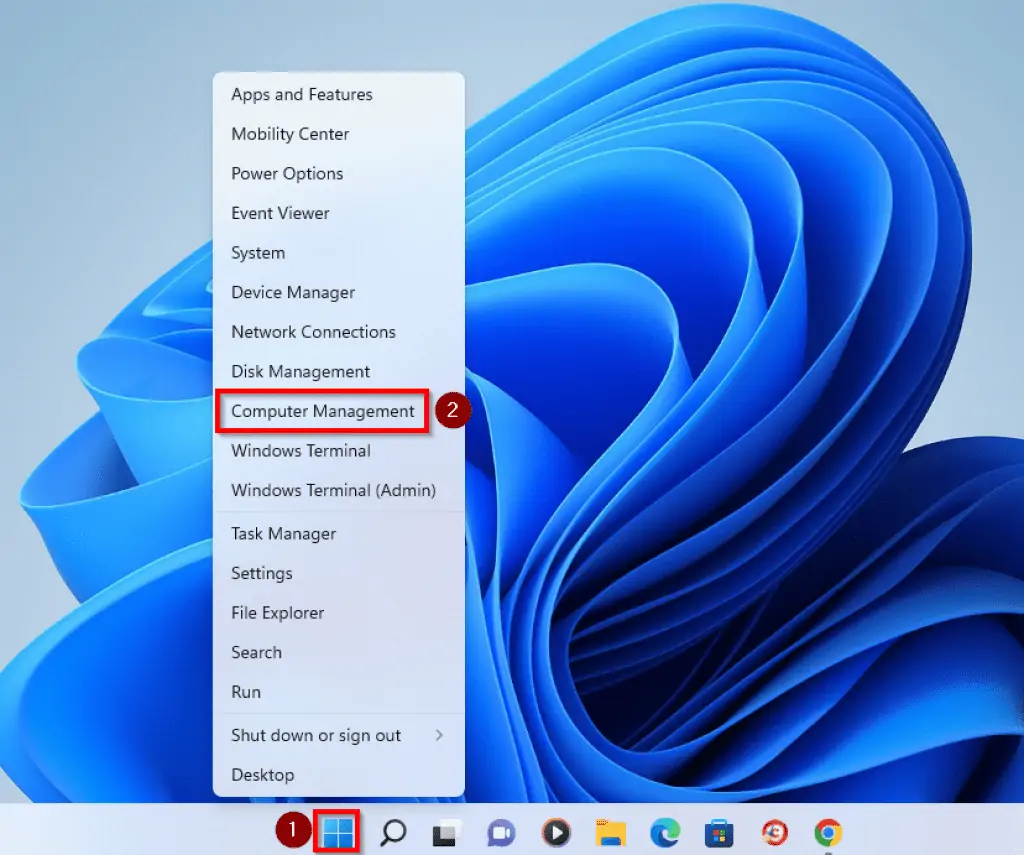
Task: Open Task View from the taskbar
Action: pos(447,832)
